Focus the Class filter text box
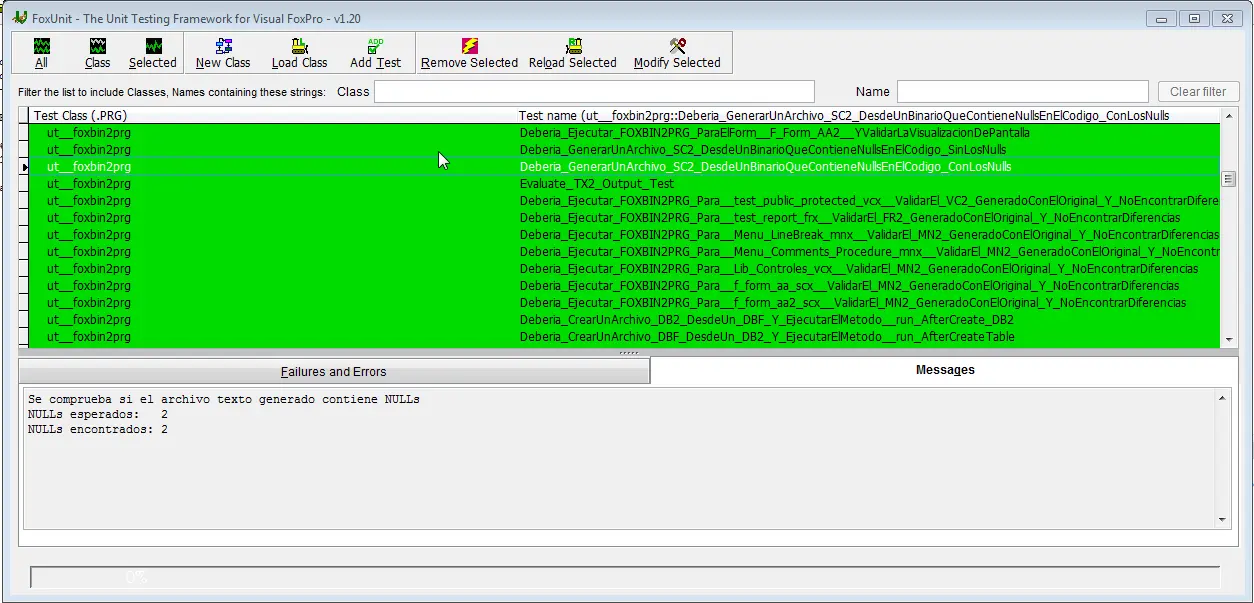The image size is (1254, 603). pos(594,92)
